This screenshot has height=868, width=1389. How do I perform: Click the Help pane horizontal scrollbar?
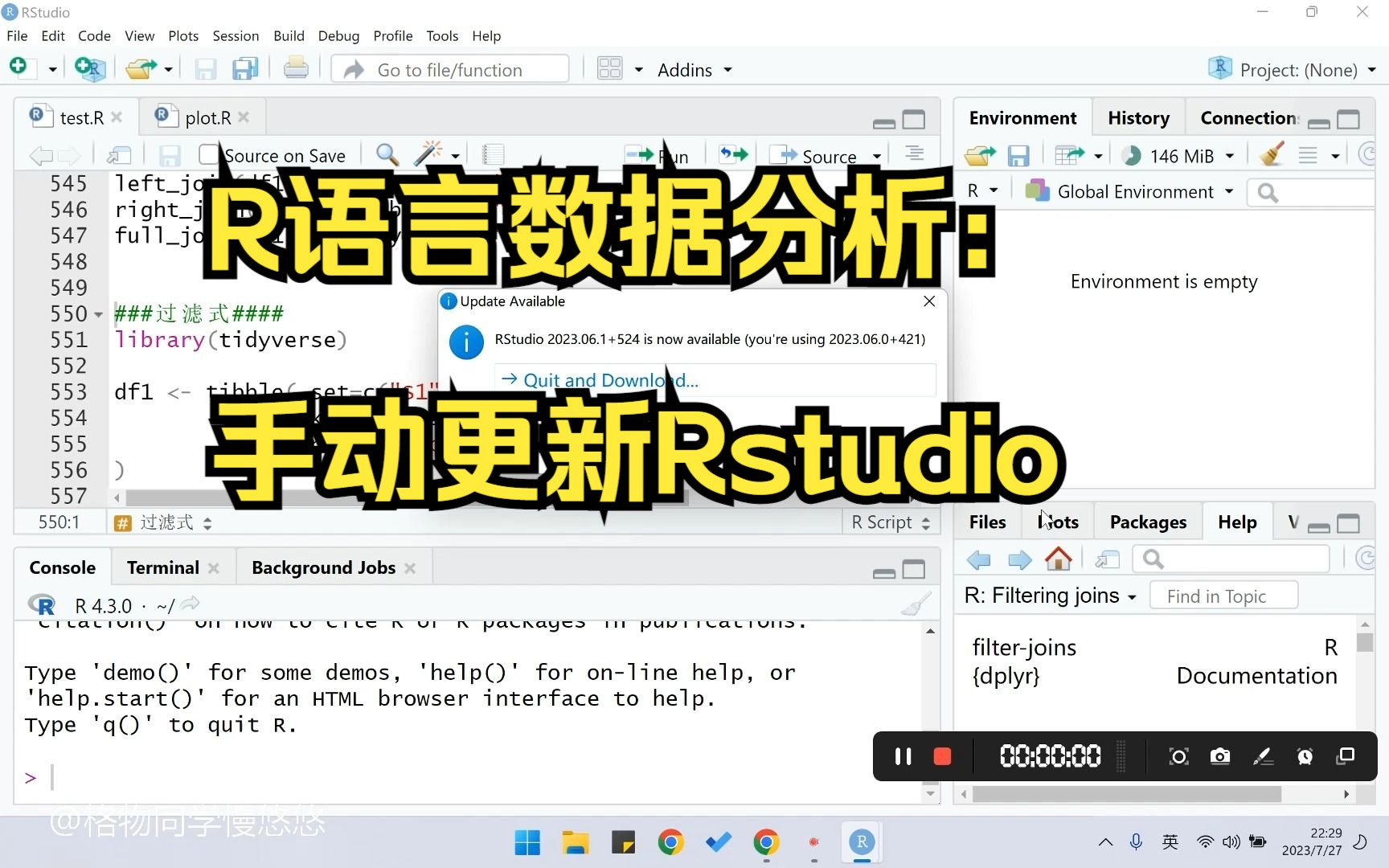point(1126,794)
